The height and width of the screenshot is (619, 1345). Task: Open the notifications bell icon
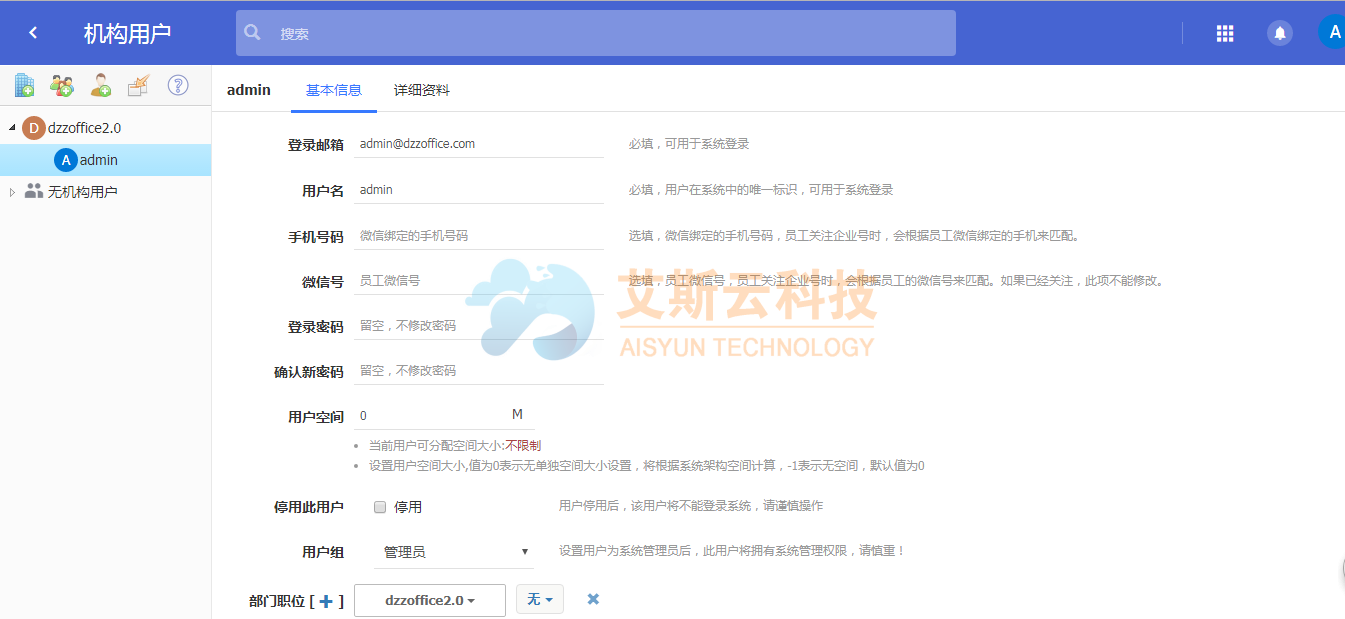(x=1279, y=33)
